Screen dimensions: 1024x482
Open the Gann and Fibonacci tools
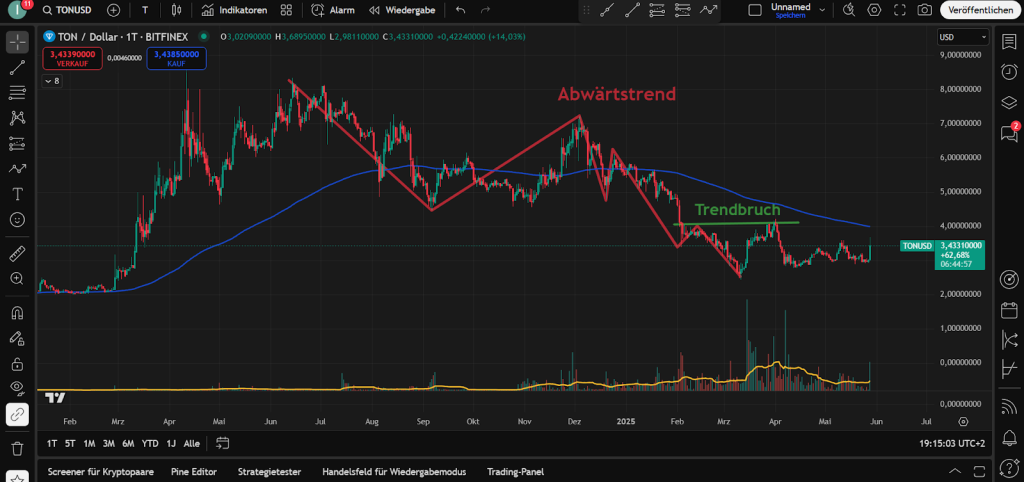click(x=18, y=93)
